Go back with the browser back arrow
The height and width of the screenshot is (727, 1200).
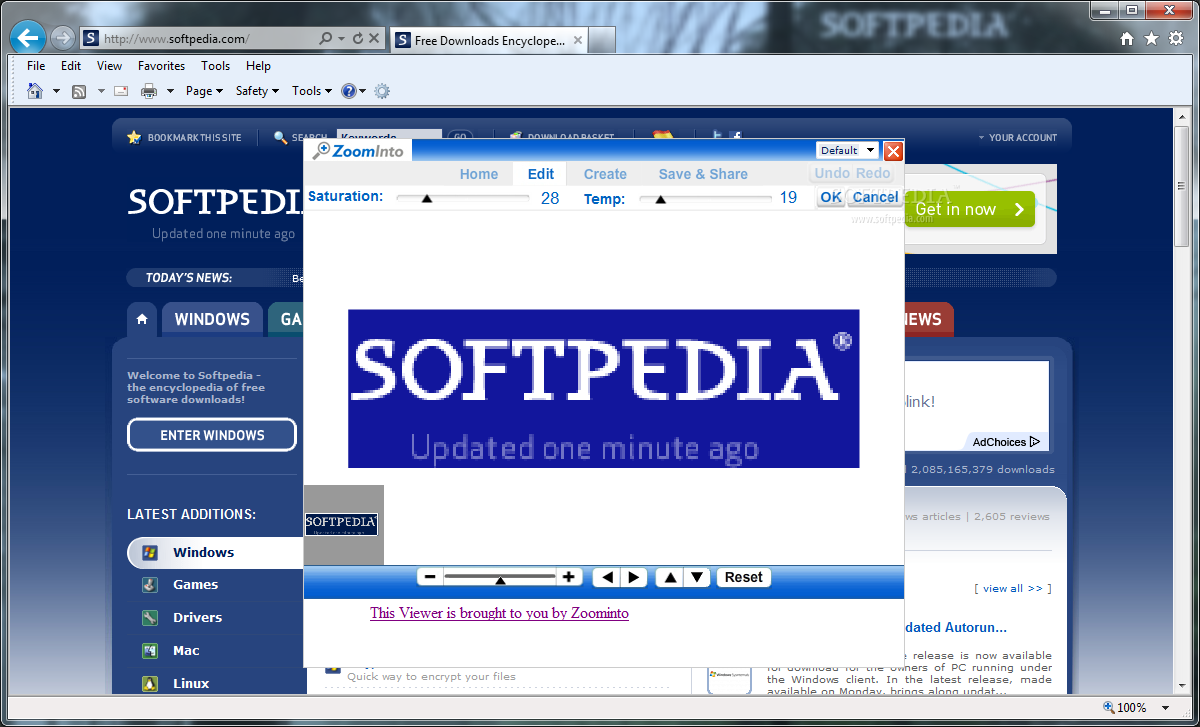(x=28, y=39)
